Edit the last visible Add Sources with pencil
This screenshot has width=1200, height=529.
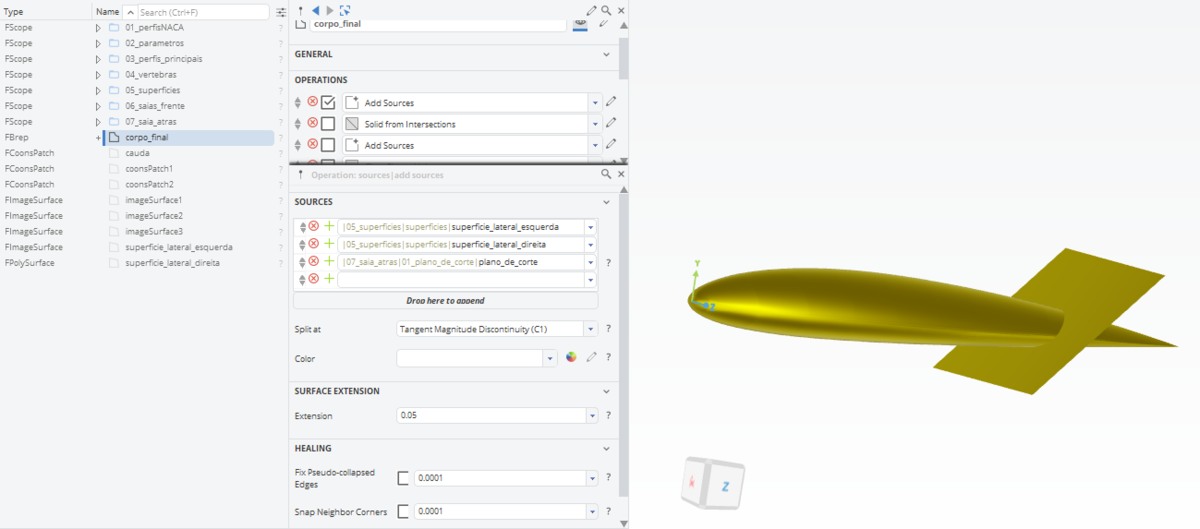[611, 145]
